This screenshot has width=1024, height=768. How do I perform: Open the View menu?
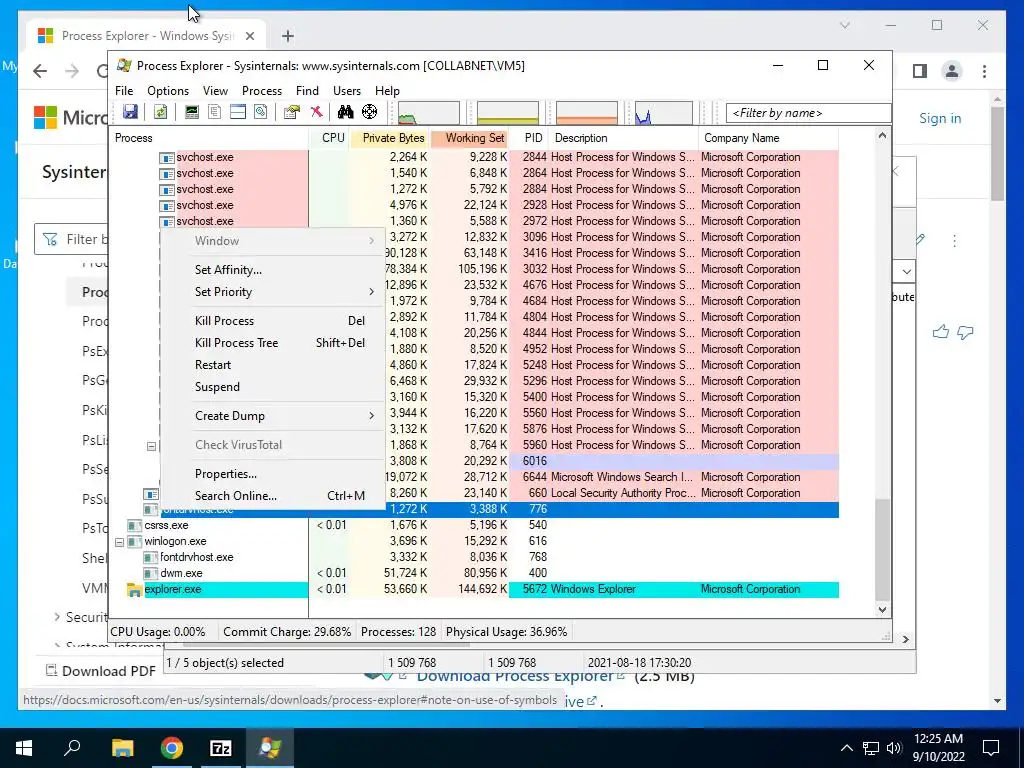[215, 91]
